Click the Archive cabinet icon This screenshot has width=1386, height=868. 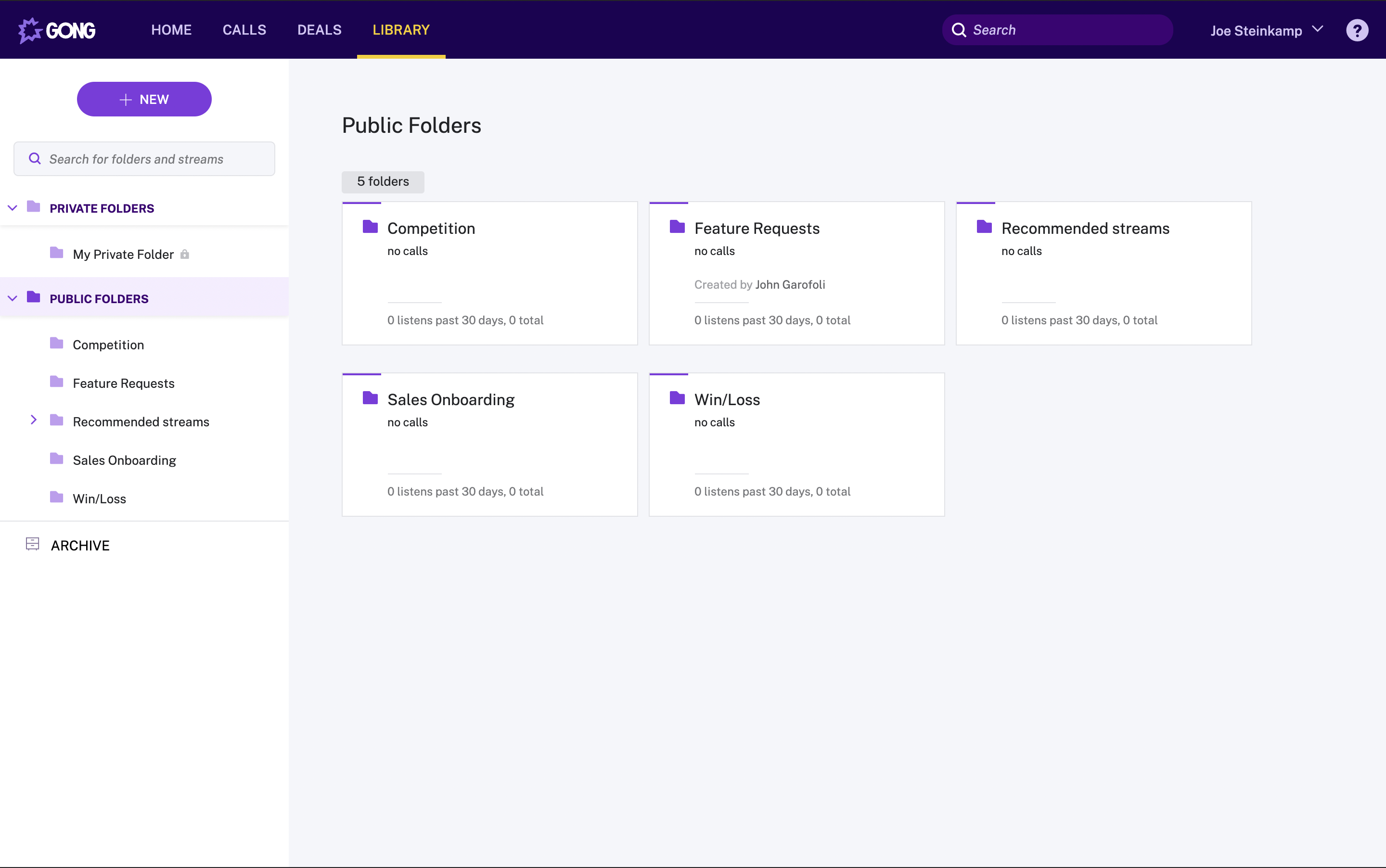[33, 544]
